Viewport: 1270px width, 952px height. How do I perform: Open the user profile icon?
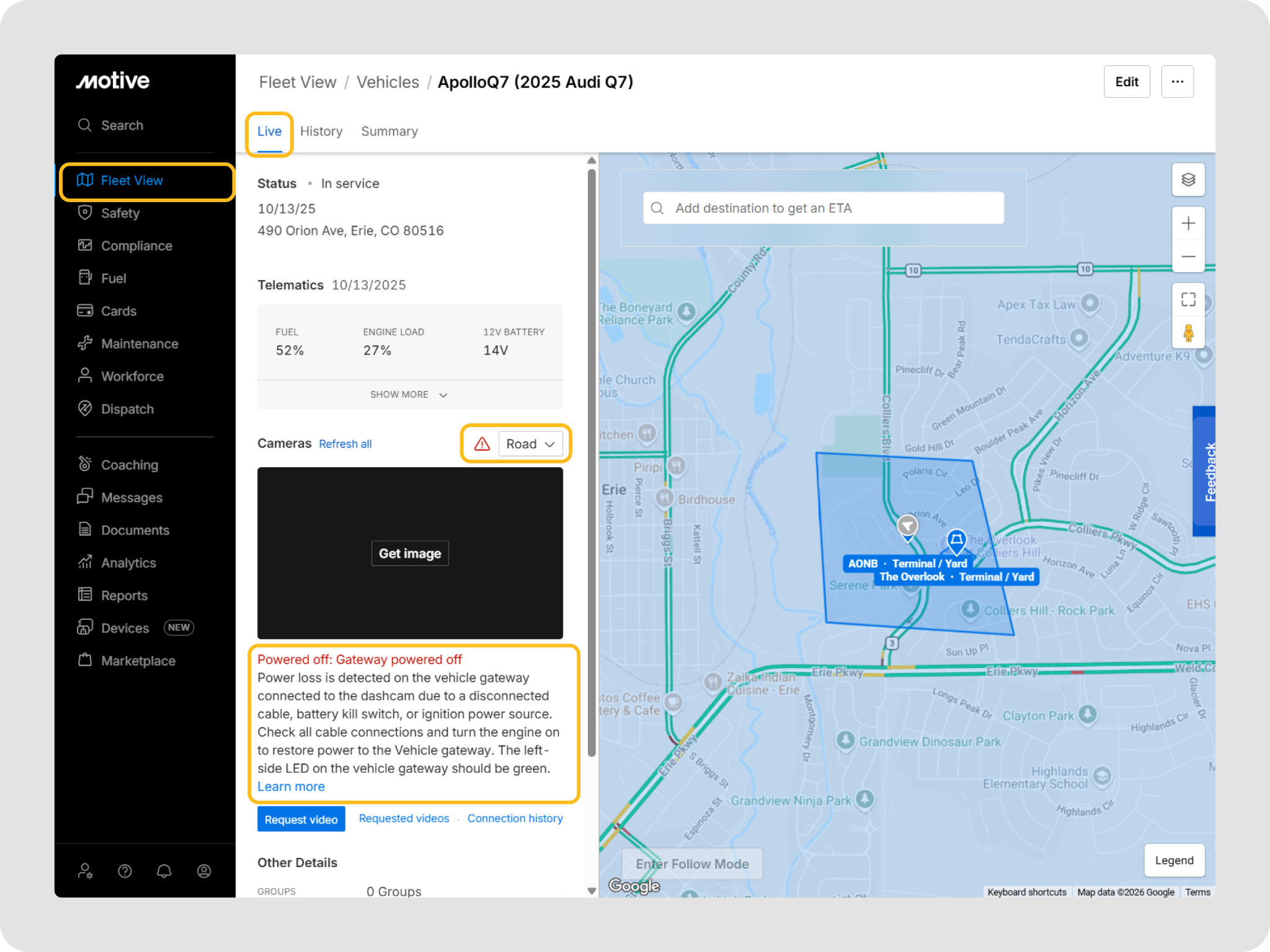[x=203, y=871]
